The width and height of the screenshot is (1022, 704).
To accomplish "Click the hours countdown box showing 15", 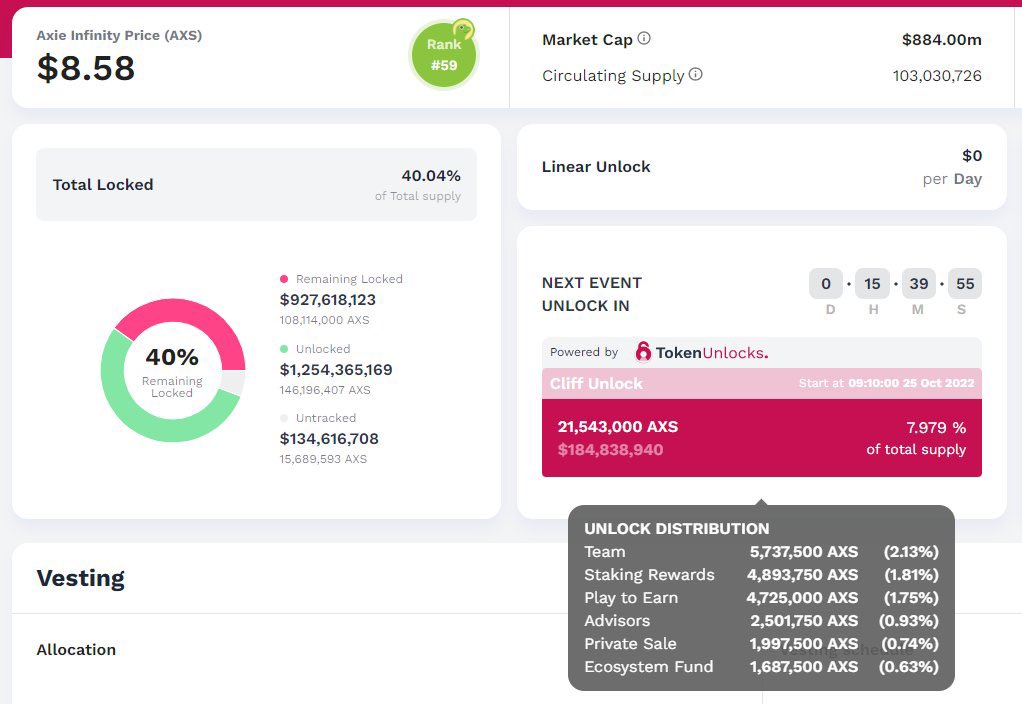I will pos(872,284).
